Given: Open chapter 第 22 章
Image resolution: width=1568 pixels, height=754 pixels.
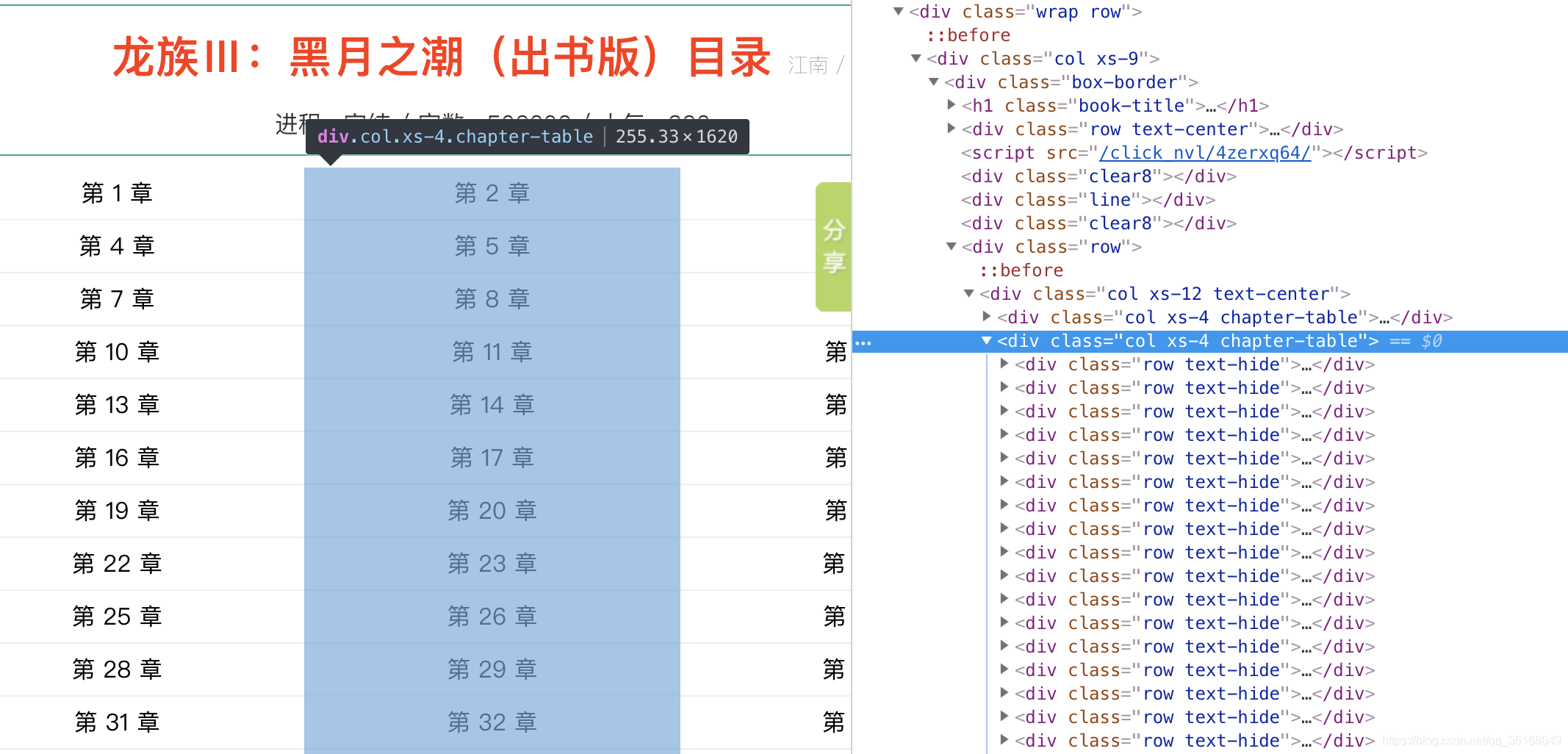Looking at the screenshot, I should (118, 564).
